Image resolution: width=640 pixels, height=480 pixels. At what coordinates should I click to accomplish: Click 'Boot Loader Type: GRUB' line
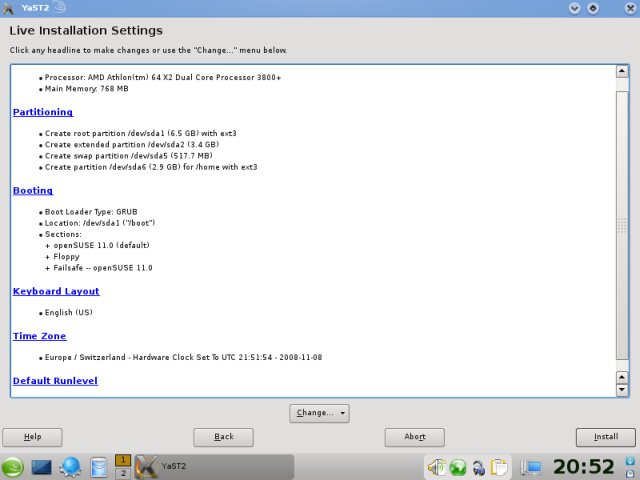pyautogui.click(x=91, y=212)
